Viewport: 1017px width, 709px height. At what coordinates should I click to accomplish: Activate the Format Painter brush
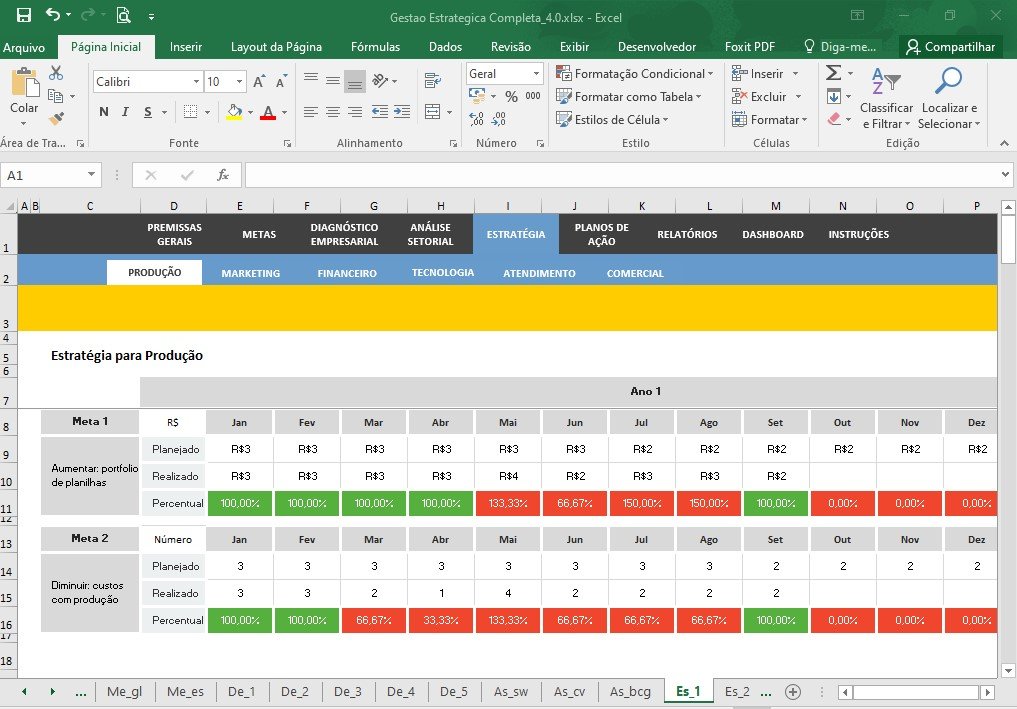pos(56,119)
